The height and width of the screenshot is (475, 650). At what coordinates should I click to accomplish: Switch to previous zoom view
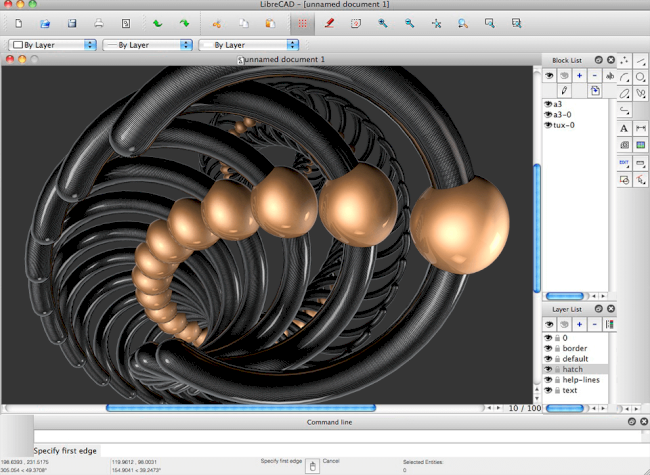click(463, 23)
